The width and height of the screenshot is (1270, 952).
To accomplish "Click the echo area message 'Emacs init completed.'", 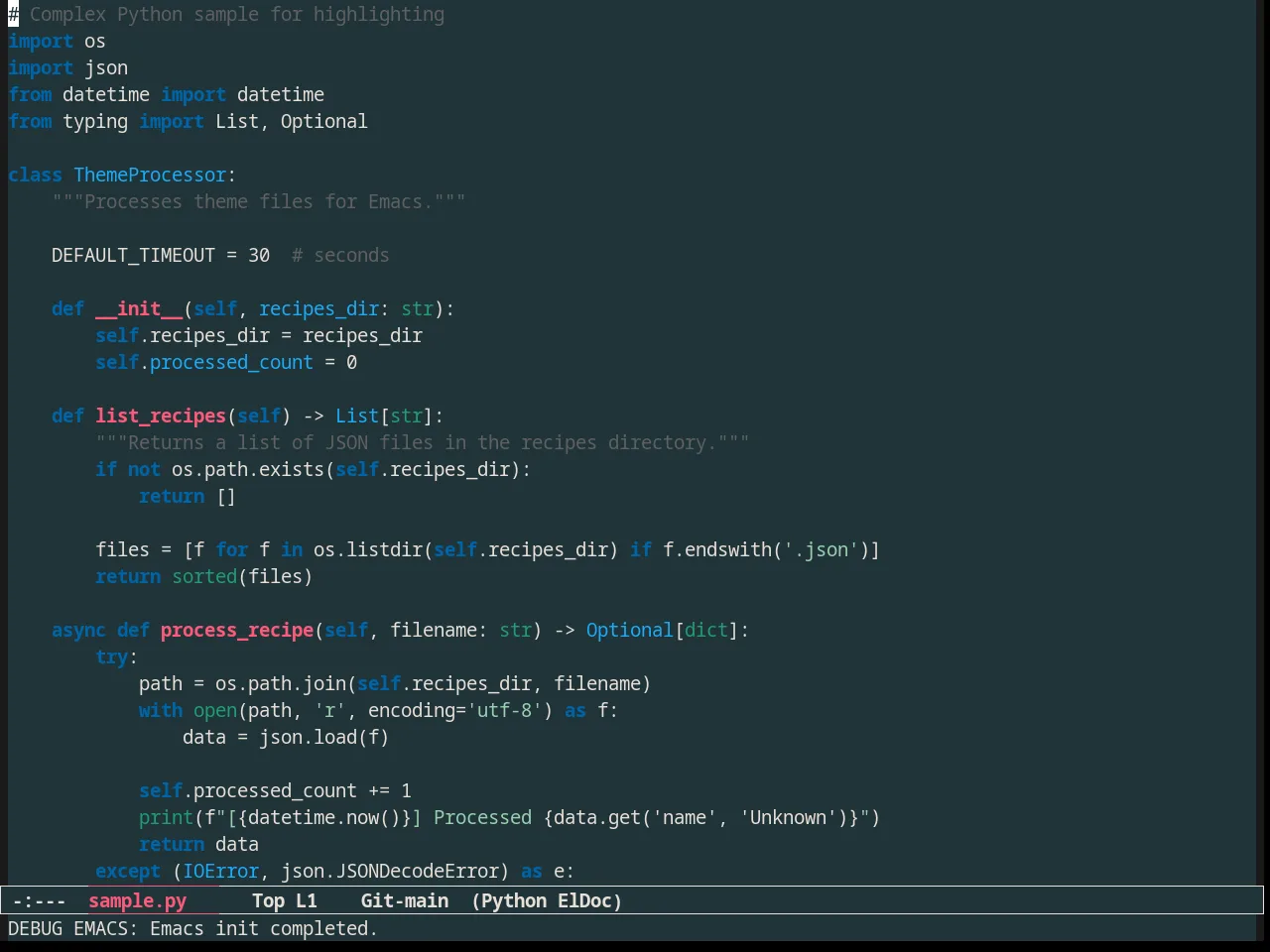I will point(263,928).
